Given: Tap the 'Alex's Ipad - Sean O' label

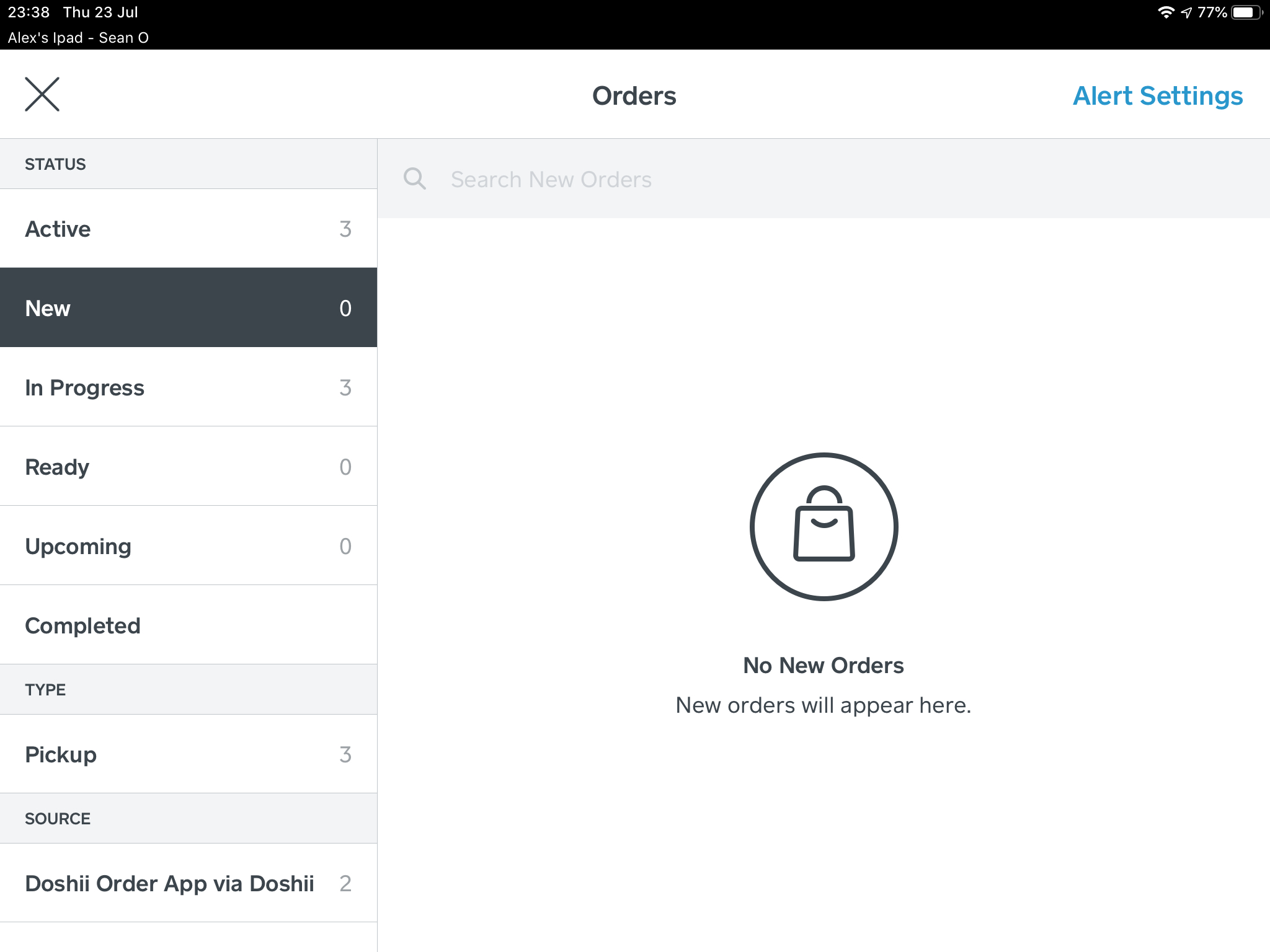Looking at the screenshot, I should pos(78,38).
